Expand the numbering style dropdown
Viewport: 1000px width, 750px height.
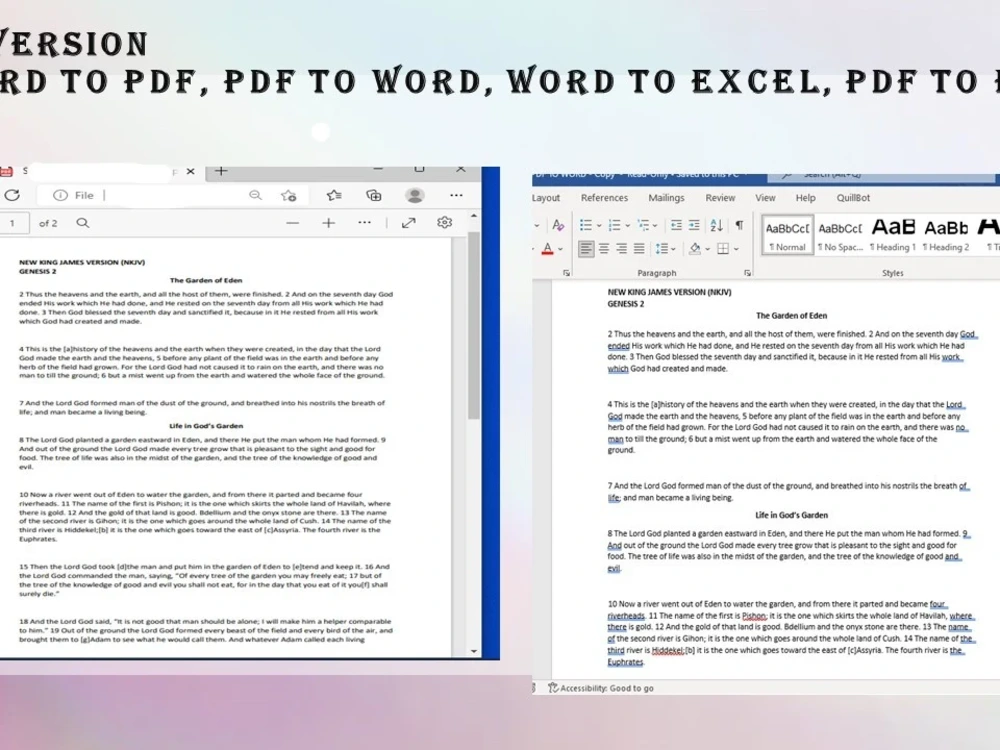click(628, 226)
